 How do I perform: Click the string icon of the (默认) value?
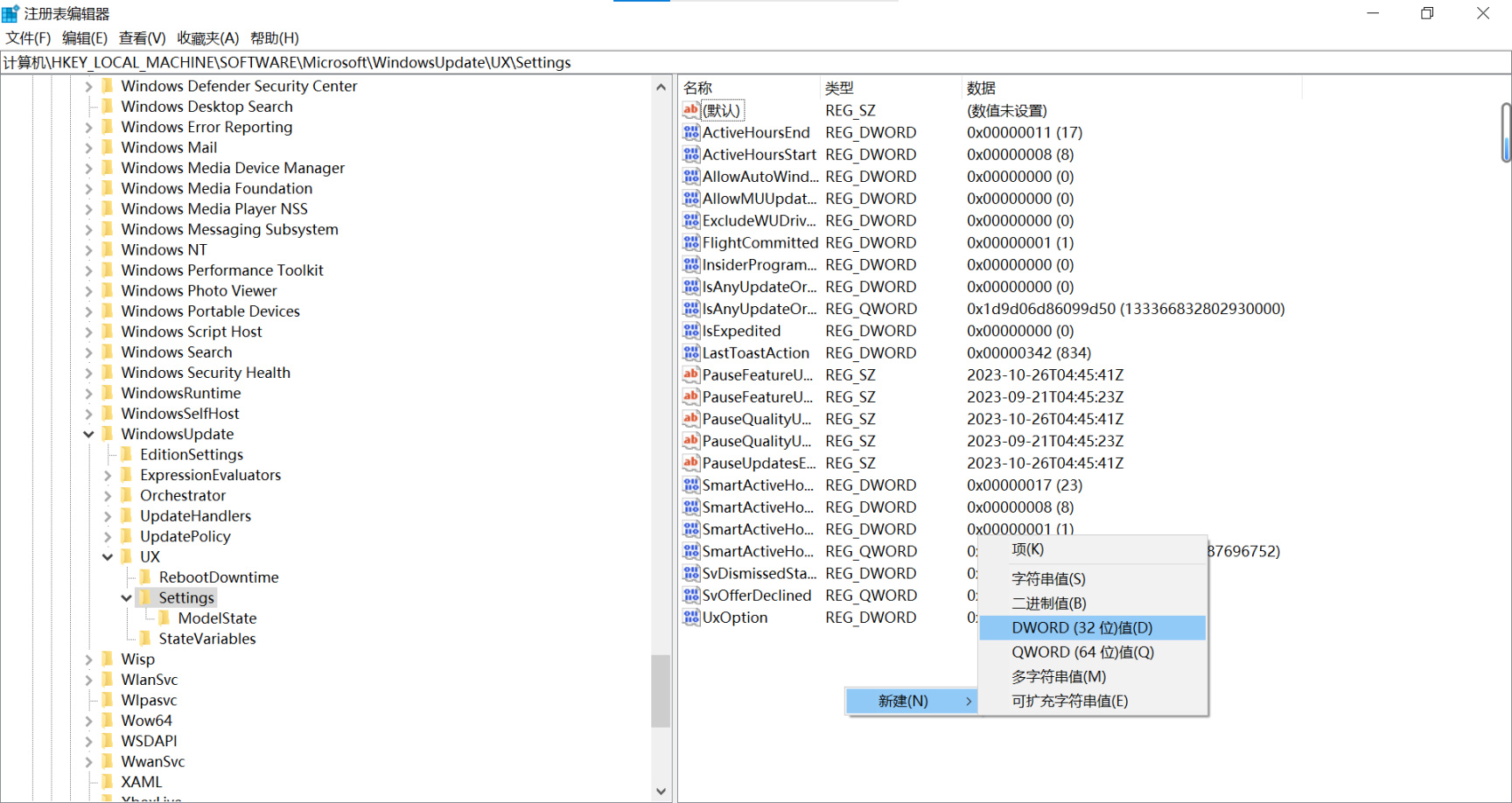(x=691, y=110)
